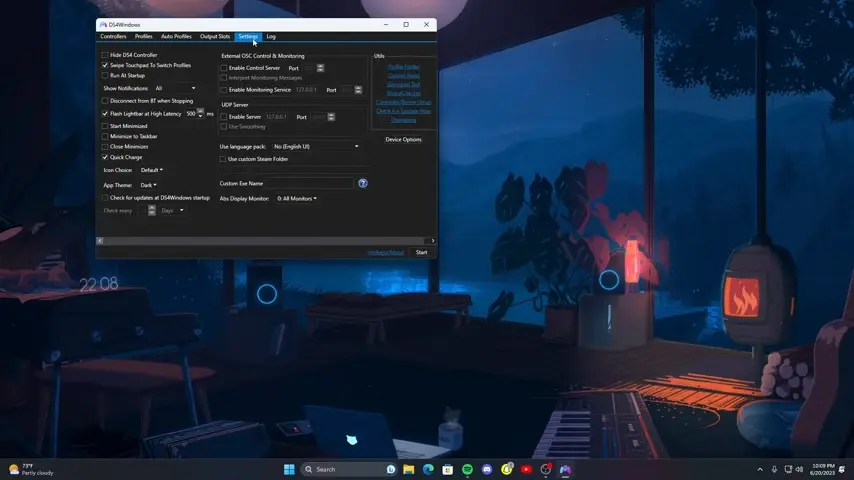Screen dimensions: 854x480
Task: Open the yellow circular app with notification badge
Action: 507,469
